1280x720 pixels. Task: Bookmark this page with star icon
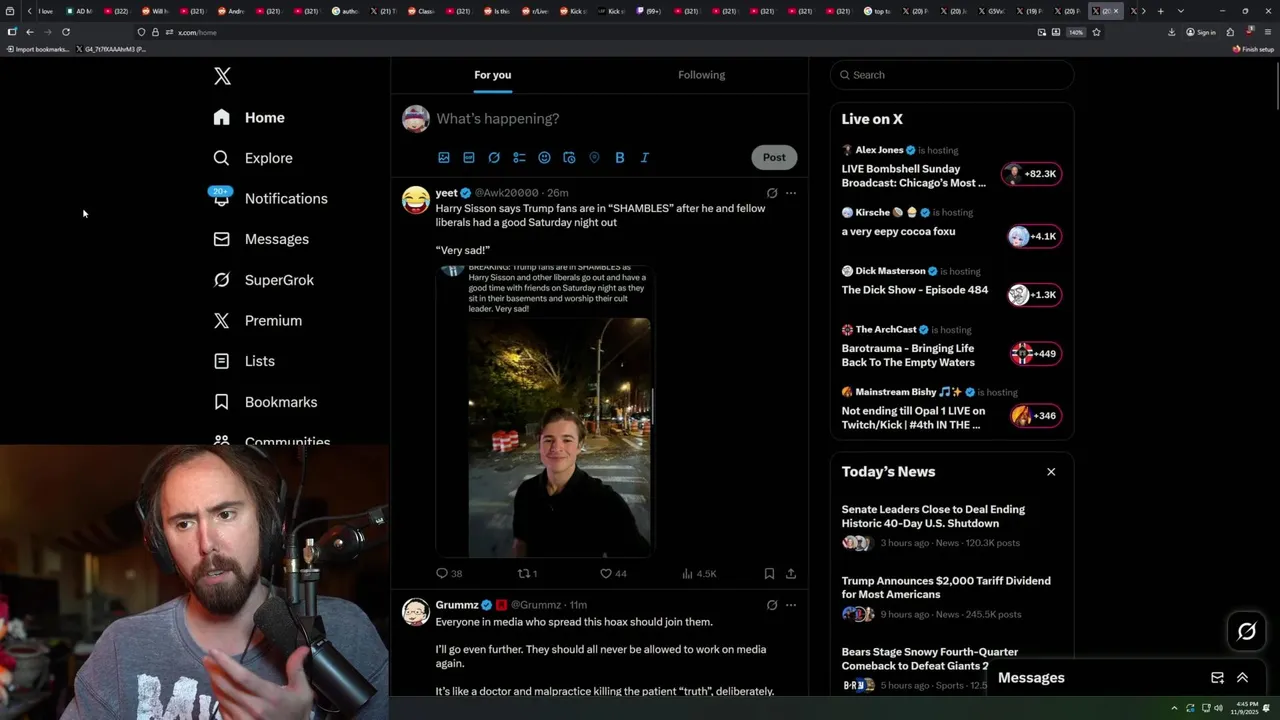click(1096, 32)
